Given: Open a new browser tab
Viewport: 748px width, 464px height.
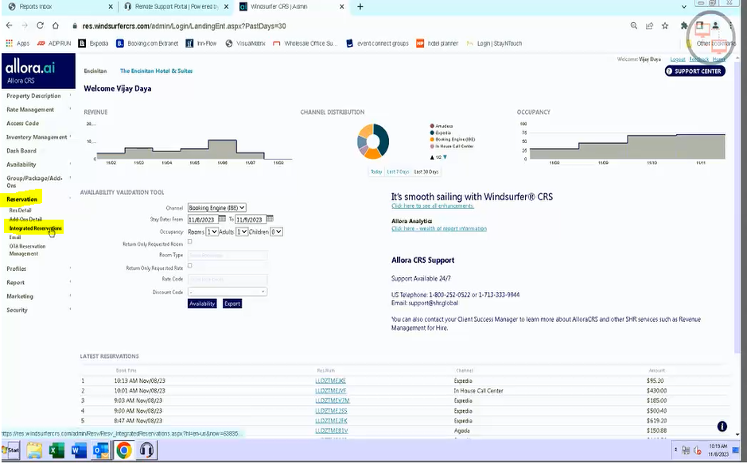Looking at the screenshot, I should click(360, 7).
